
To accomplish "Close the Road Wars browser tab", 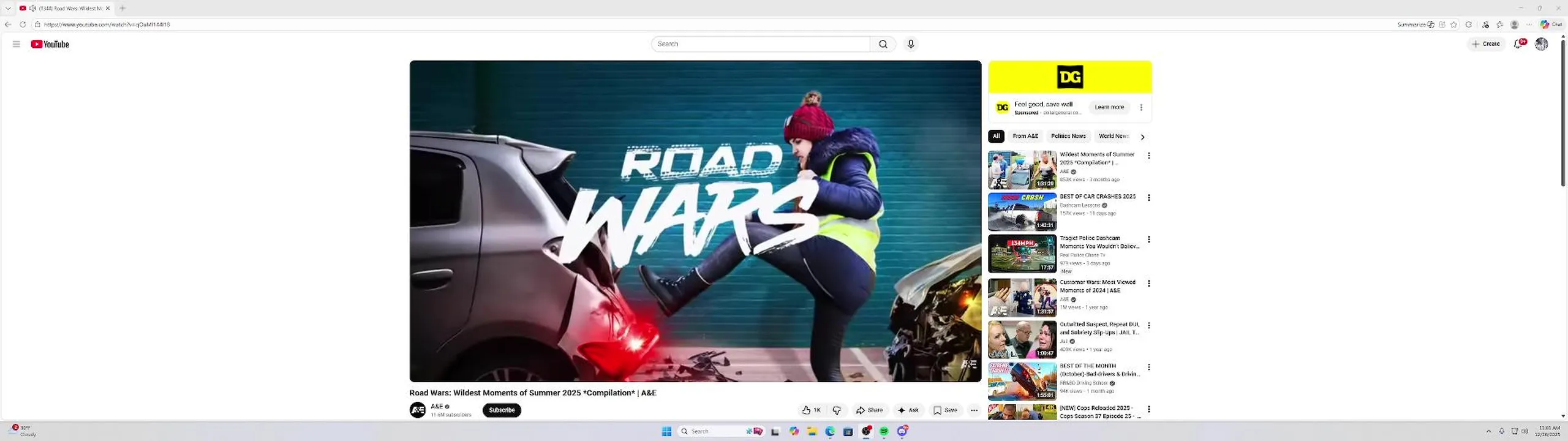I will 108,8.
